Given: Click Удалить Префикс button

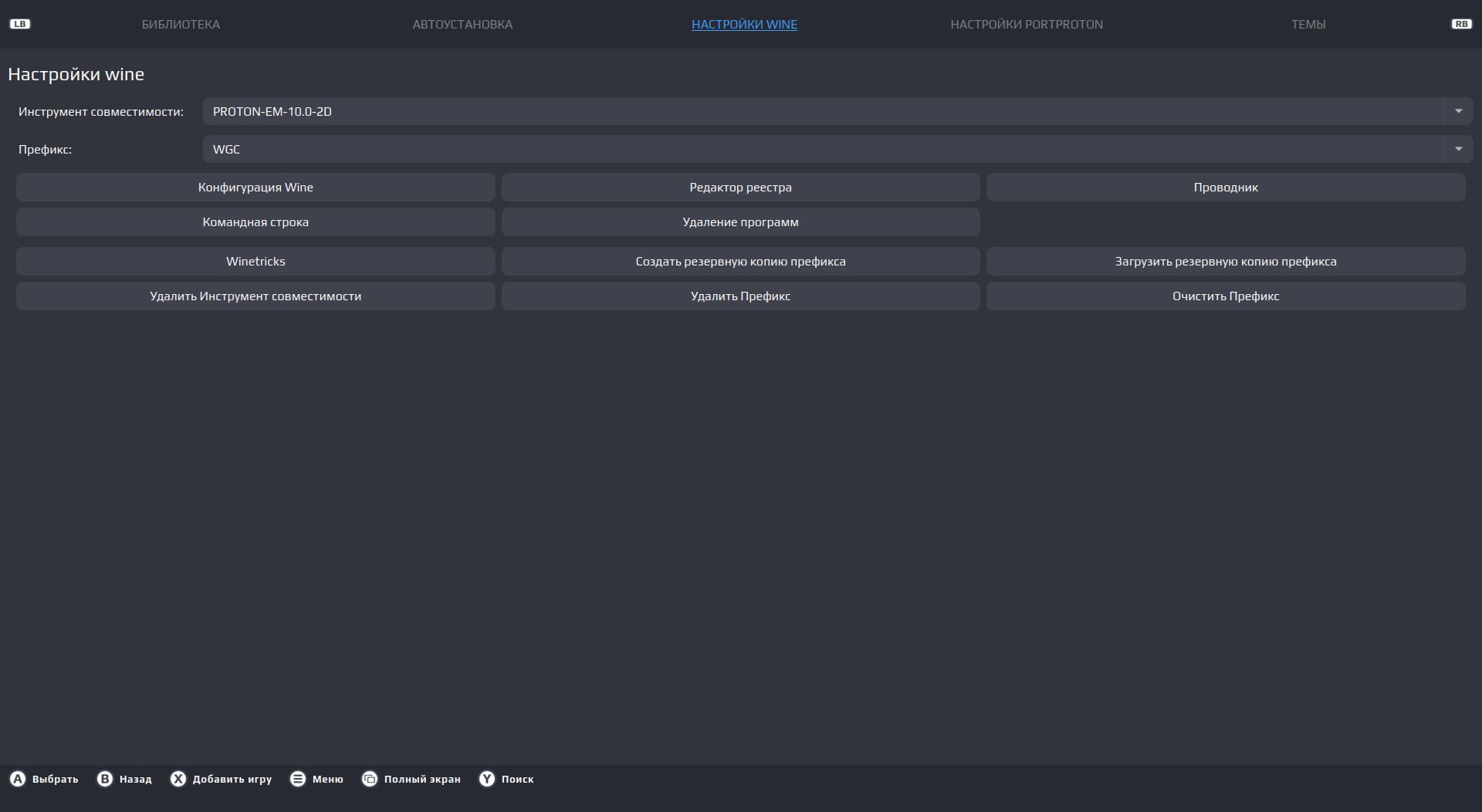Looking at the screenshot, I should point(740,296).
